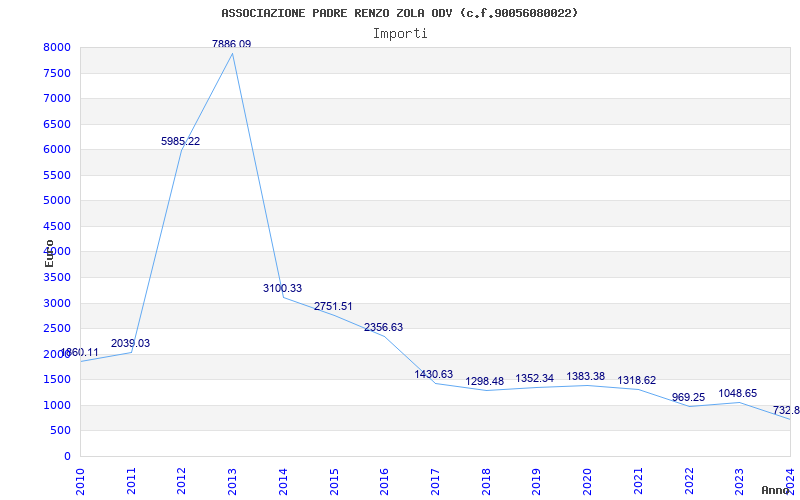The image size is (800, 500).
Task: Select the data label 1860.11
Action: click(80, 353)
